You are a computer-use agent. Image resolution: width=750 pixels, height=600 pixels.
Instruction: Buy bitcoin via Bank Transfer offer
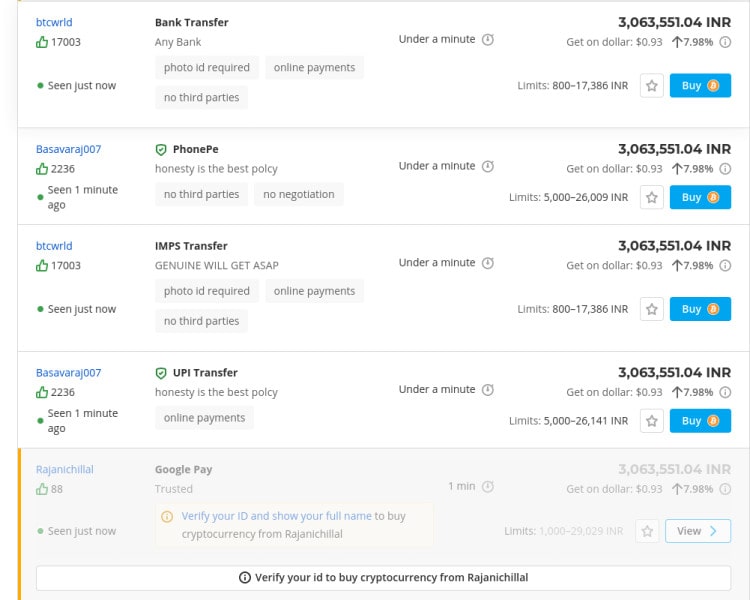(700, 86)
